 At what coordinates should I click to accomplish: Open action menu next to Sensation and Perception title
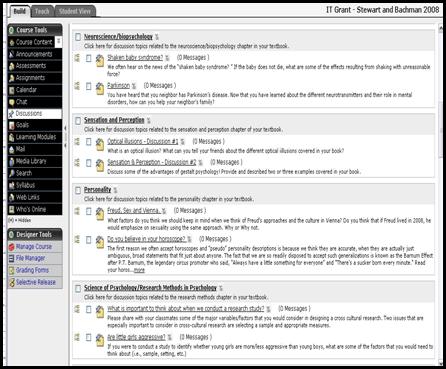pos(148,121)
